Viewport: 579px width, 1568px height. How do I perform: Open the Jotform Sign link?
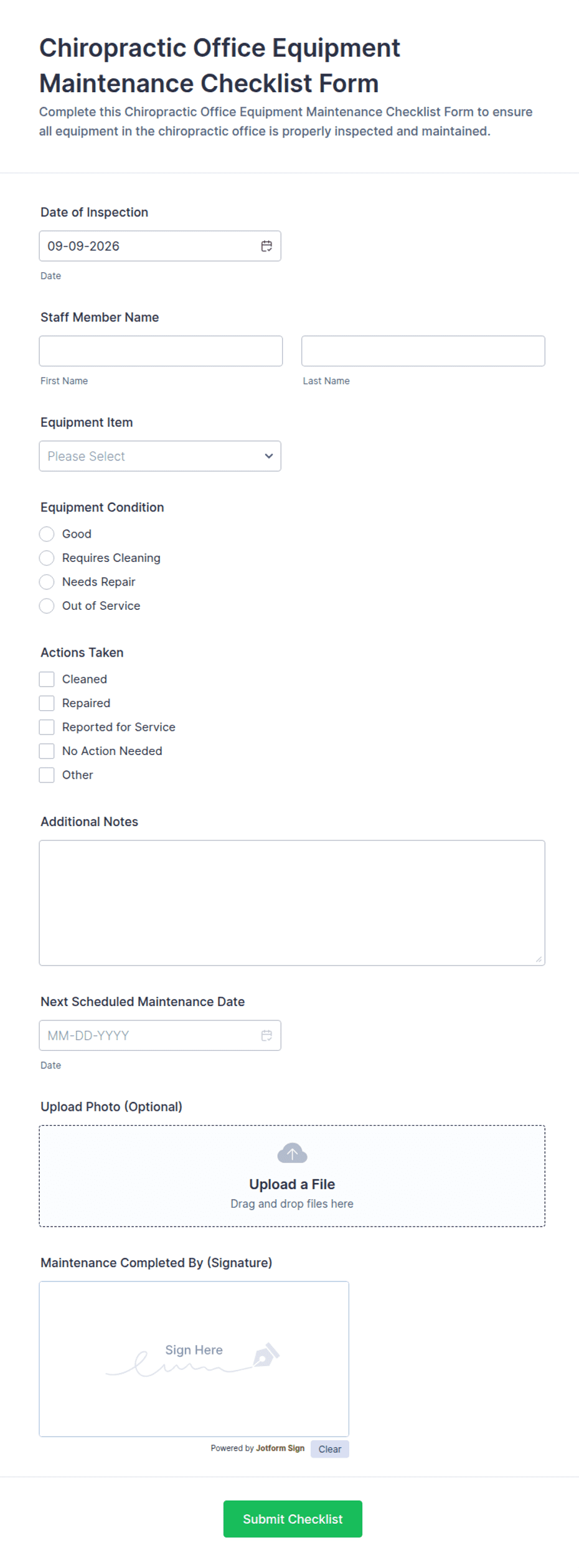pos(280,1448)
